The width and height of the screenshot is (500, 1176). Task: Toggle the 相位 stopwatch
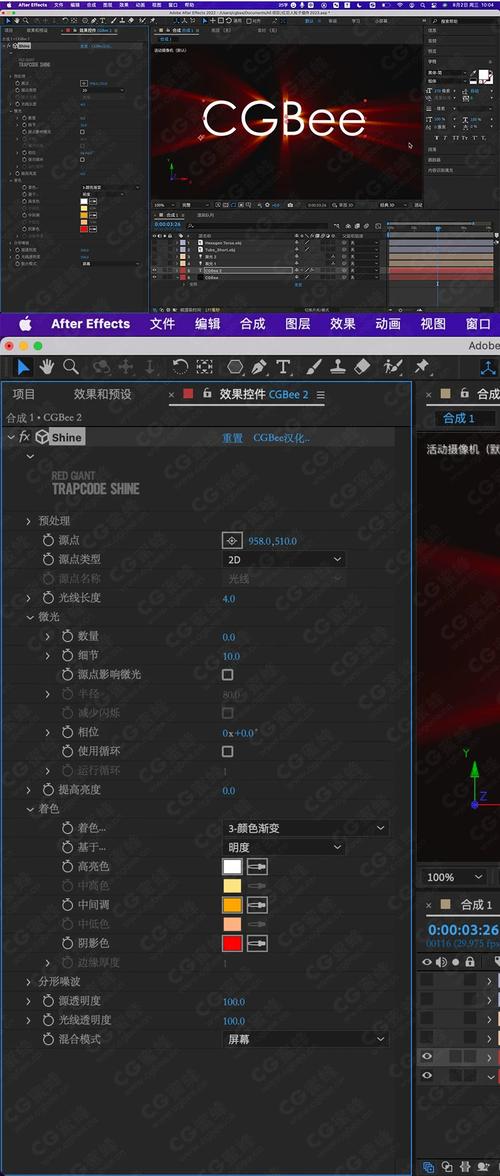tap(67, 732)
